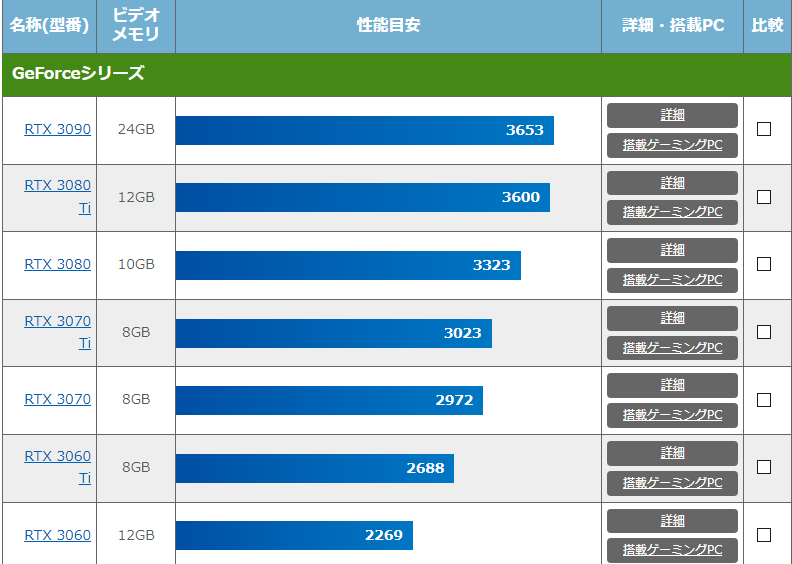Viewport: 792px width, 564px height.
Task: Click 詳細 button for RTX 3080 Ti
Action: [x=672, y=183]
